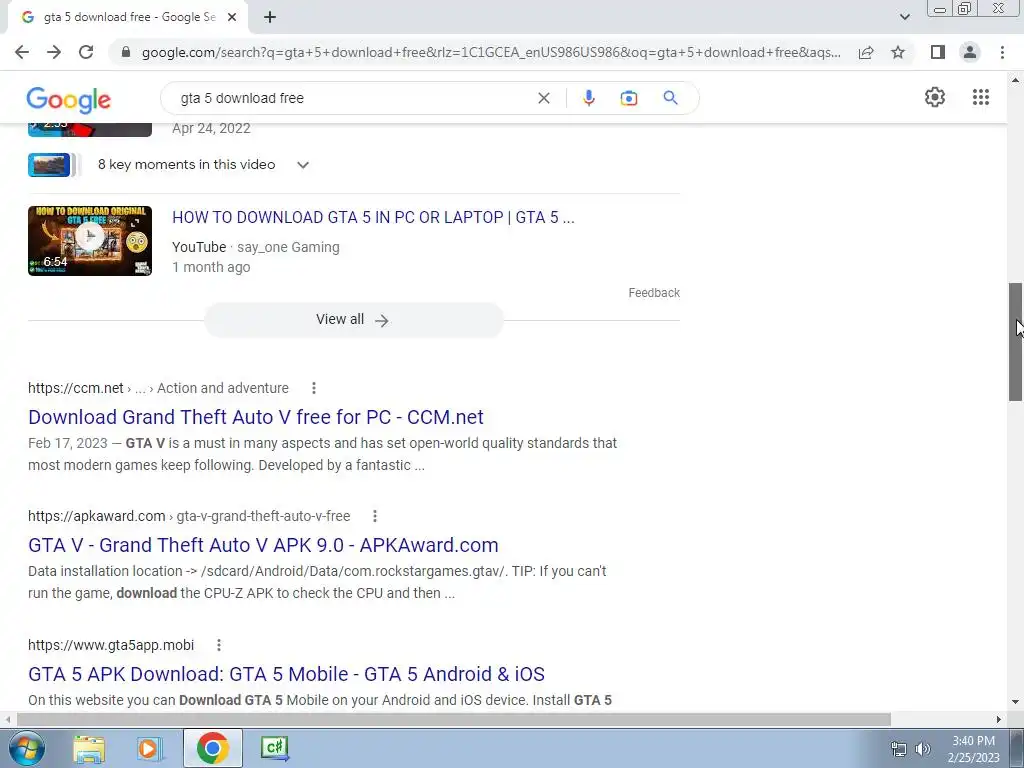Viewport: 1024px width, 768px height.
Task: Click the address bar URL text
Action: tap(491, 52)
